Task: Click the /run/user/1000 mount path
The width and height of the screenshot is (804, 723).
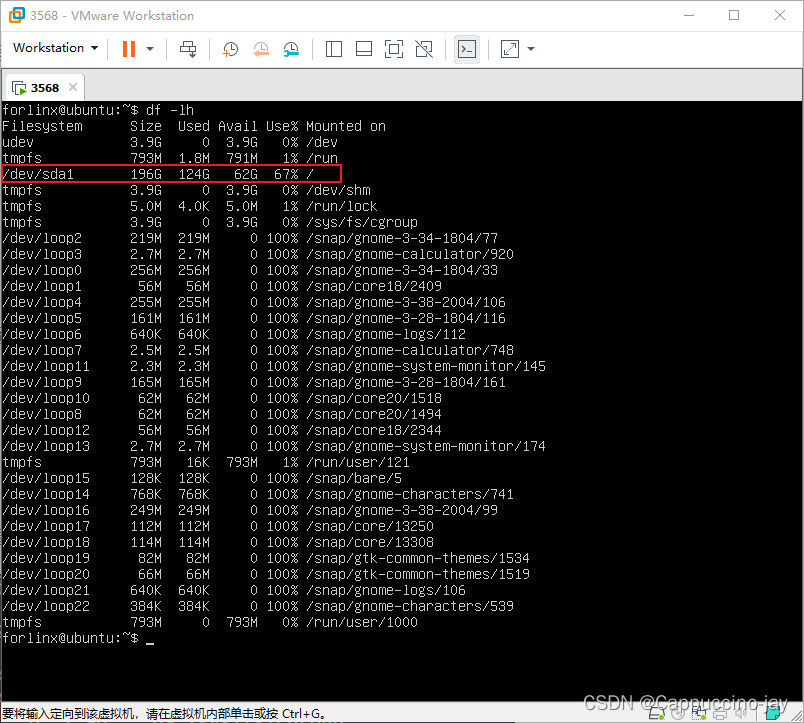Action: point(362,622)
